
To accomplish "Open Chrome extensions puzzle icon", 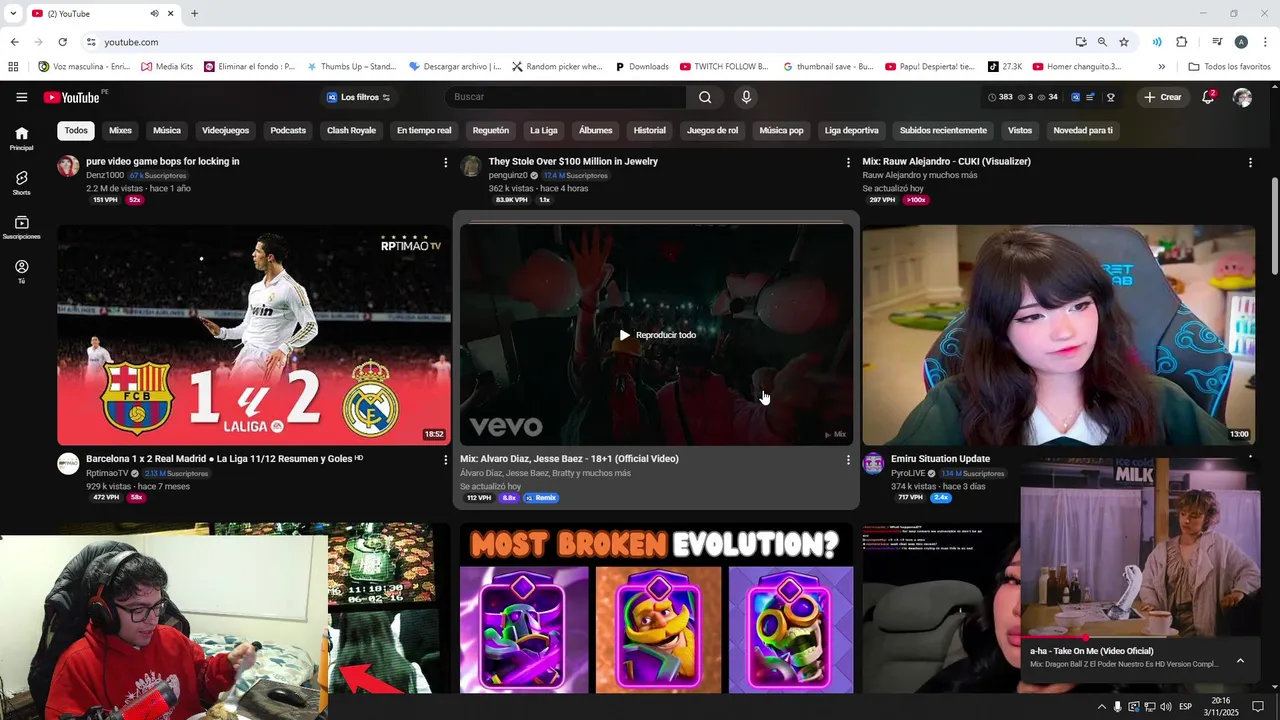I will 1181,42.
